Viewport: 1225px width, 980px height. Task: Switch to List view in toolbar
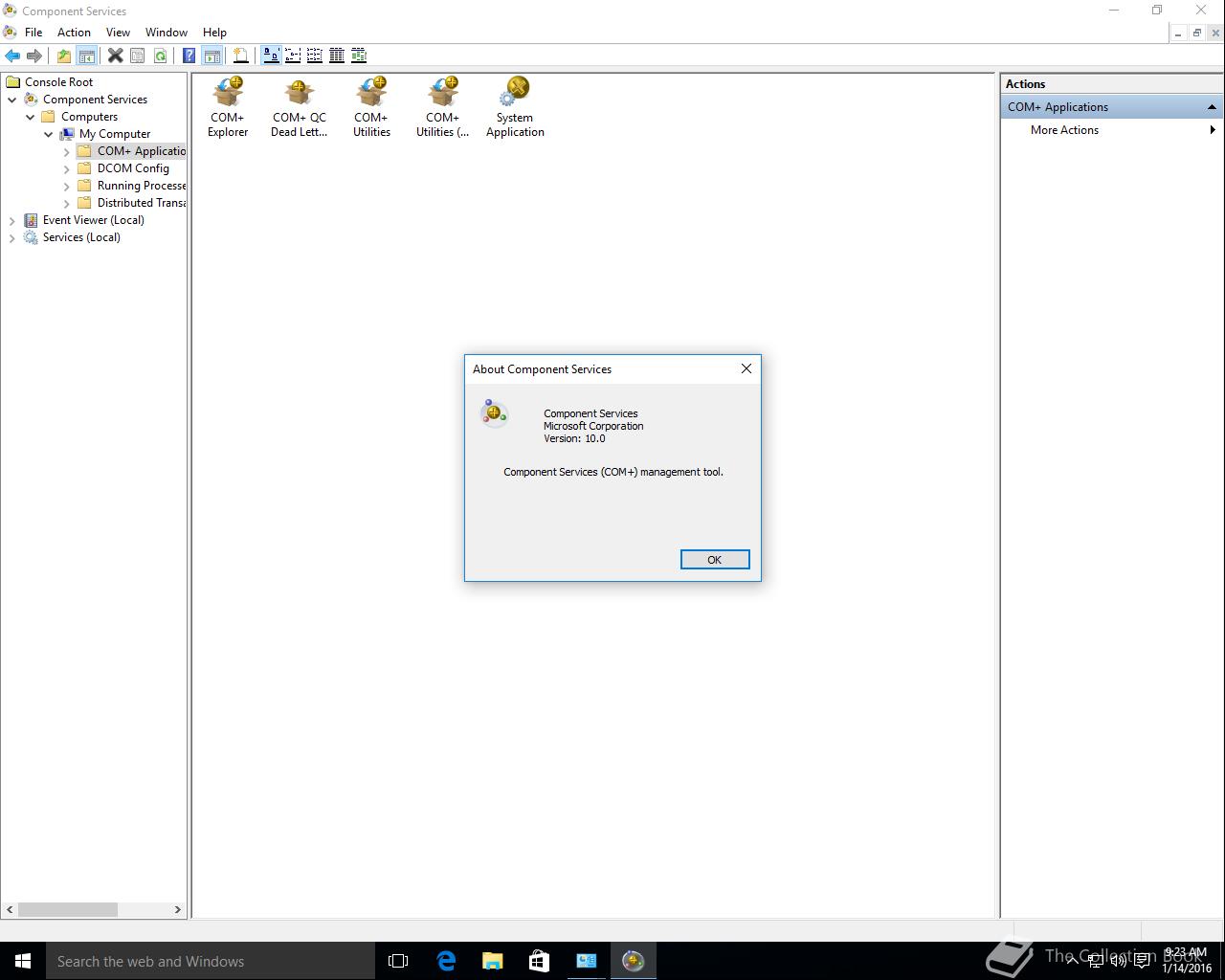point(315,56)
